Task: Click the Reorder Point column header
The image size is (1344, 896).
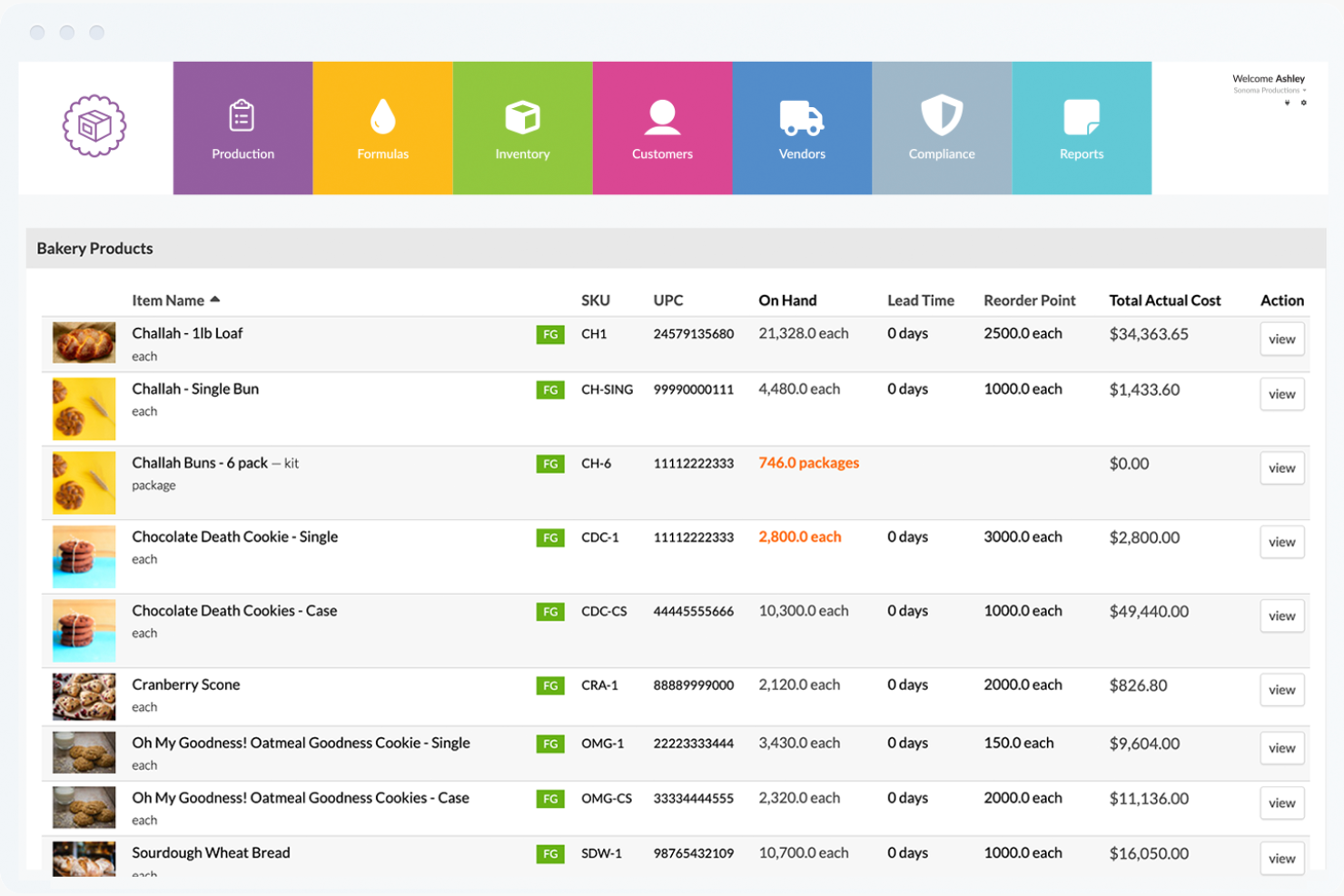Action: click(x=1030, y=300)
